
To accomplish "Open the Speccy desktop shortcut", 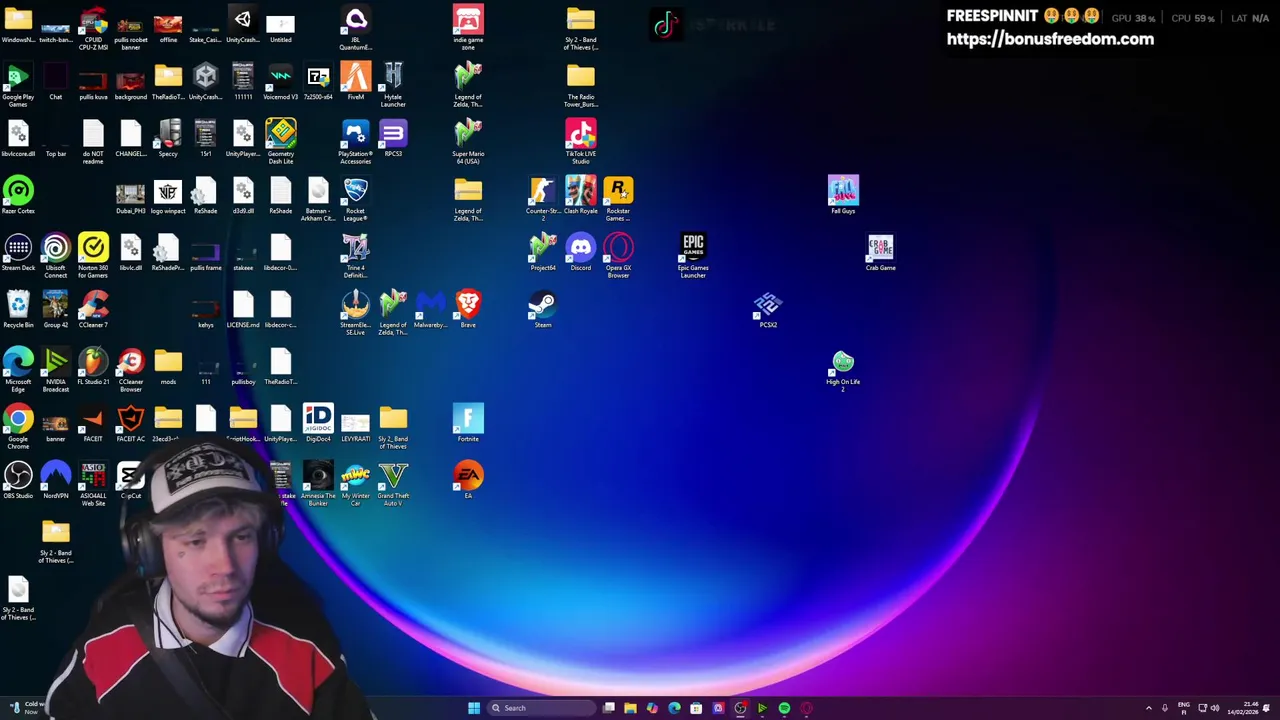I will pyautogui.click(x=168, y=139).
